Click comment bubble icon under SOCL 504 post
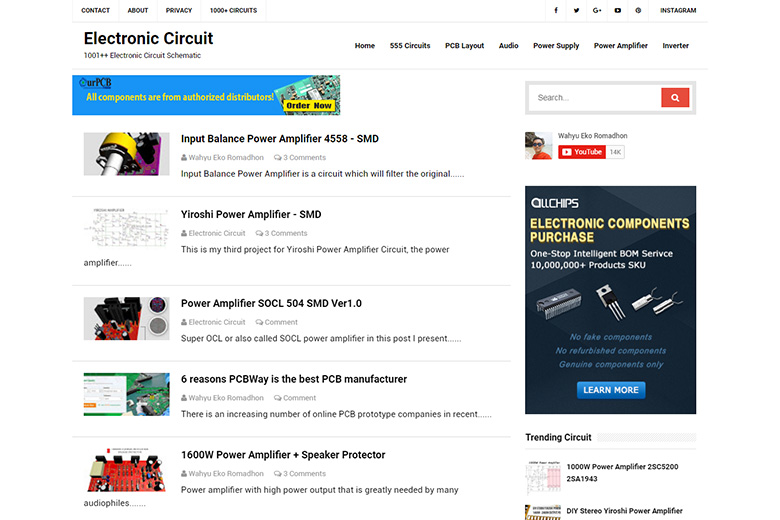780x520 pixels. [259, 322]
